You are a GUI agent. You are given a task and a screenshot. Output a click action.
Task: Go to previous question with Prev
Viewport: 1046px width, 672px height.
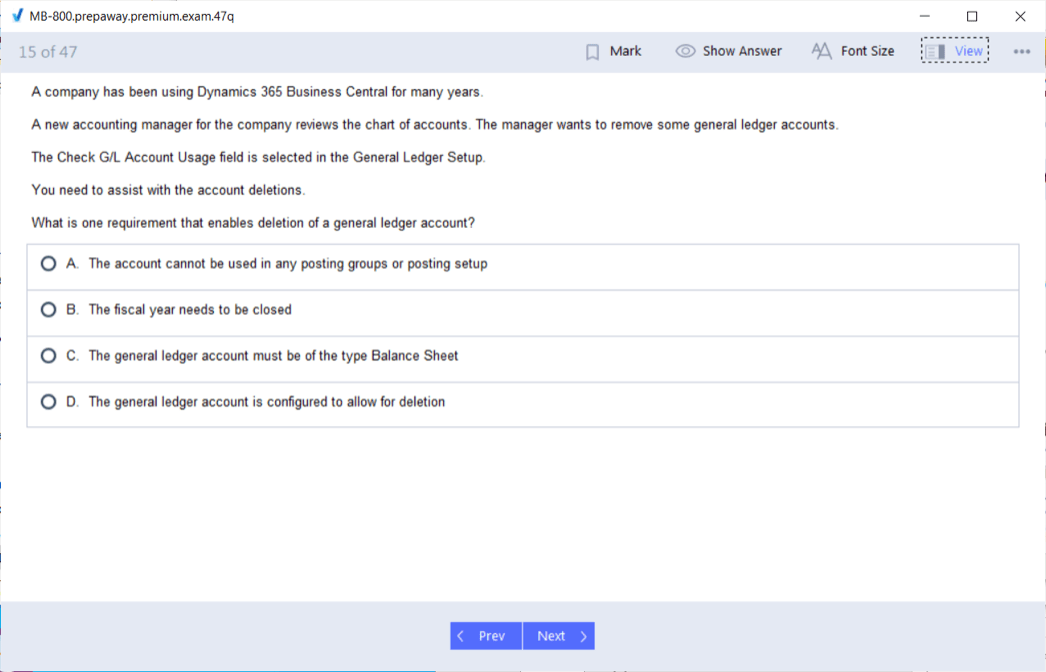click(486, 636)
